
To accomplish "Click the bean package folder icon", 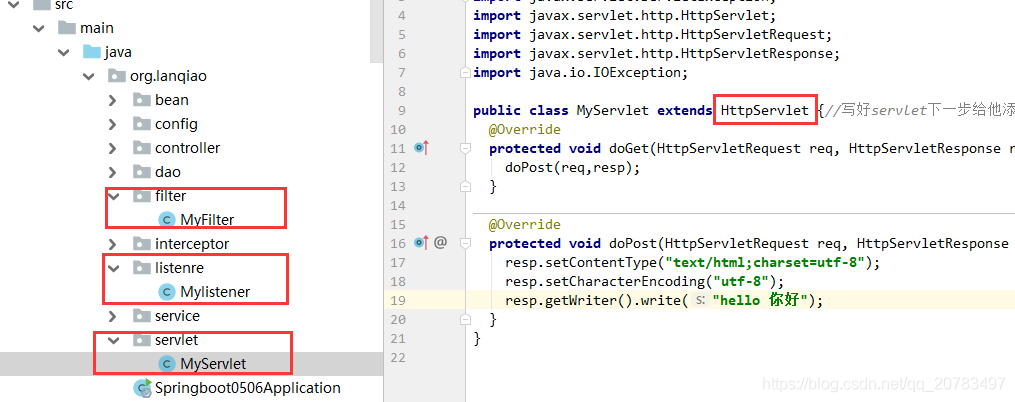I will (x=142, y=100).
